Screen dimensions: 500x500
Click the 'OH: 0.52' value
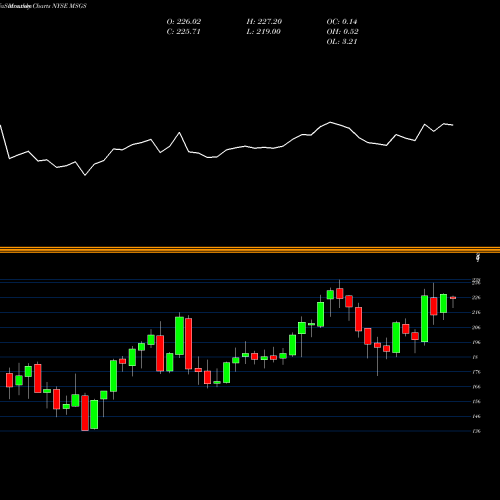(x=342, y=32)
